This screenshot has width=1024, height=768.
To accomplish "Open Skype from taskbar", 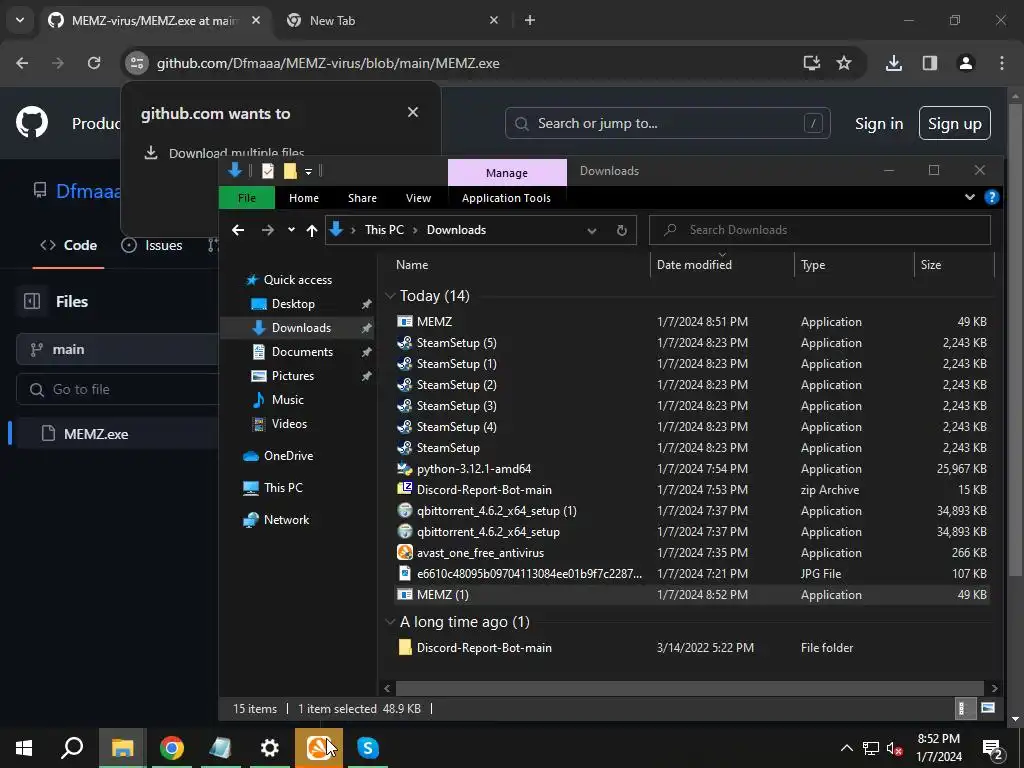I will pos(368,748).
